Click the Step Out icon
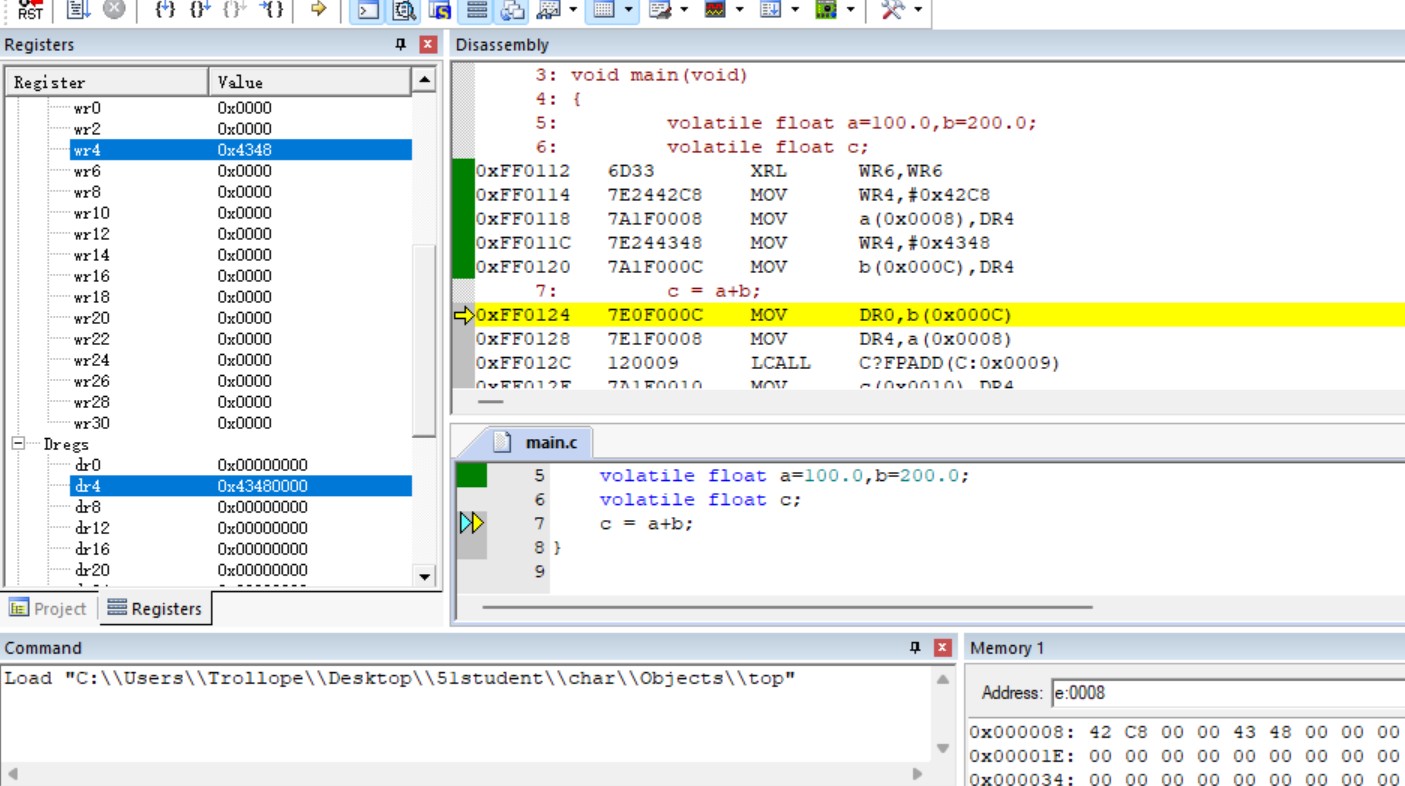This screenshot has width=1405, height=786. pos(235,10)
